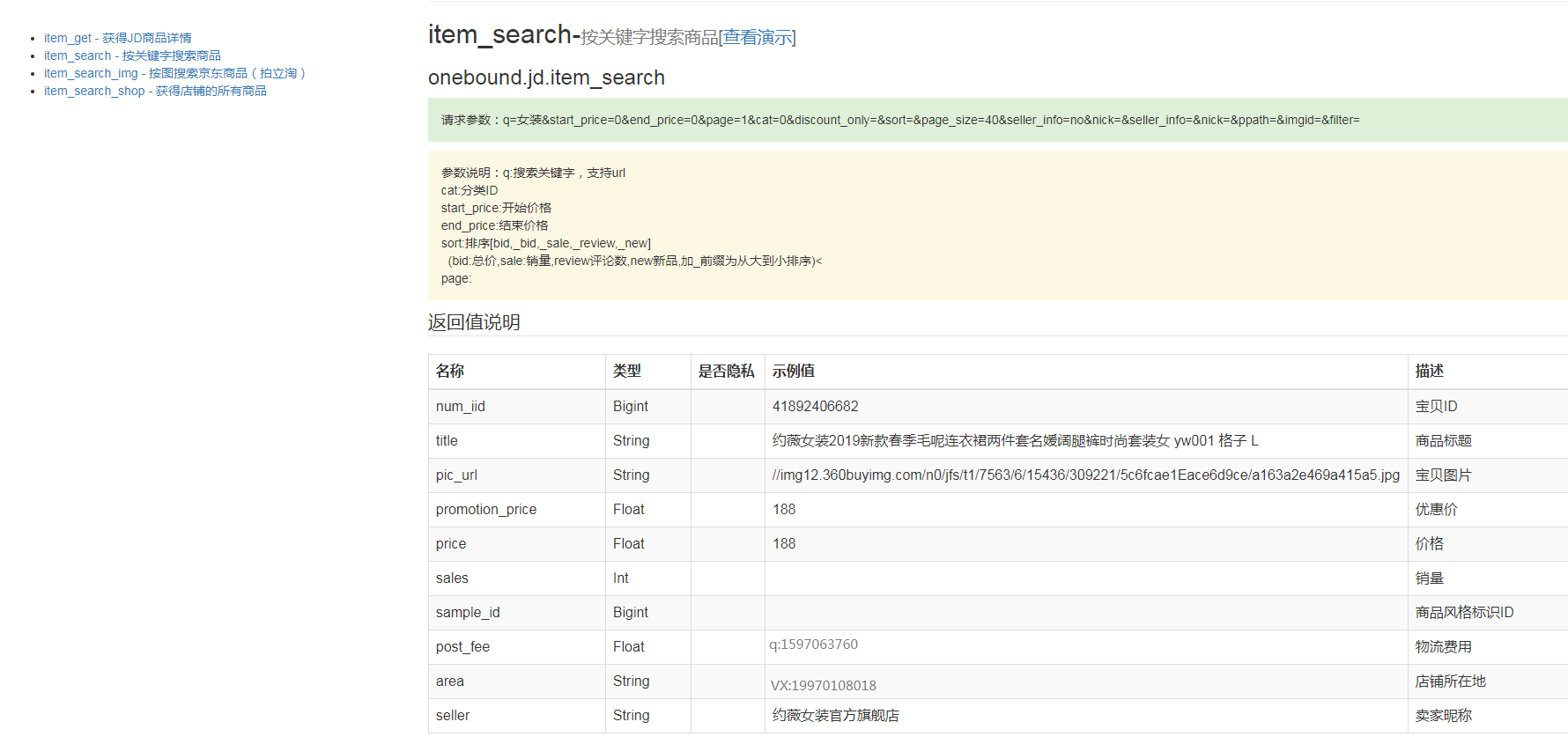Click the img12.360buyimg.com image URL value
Screen dimensions: 1568x744
pyautogui.click(x=1086, y=475)
